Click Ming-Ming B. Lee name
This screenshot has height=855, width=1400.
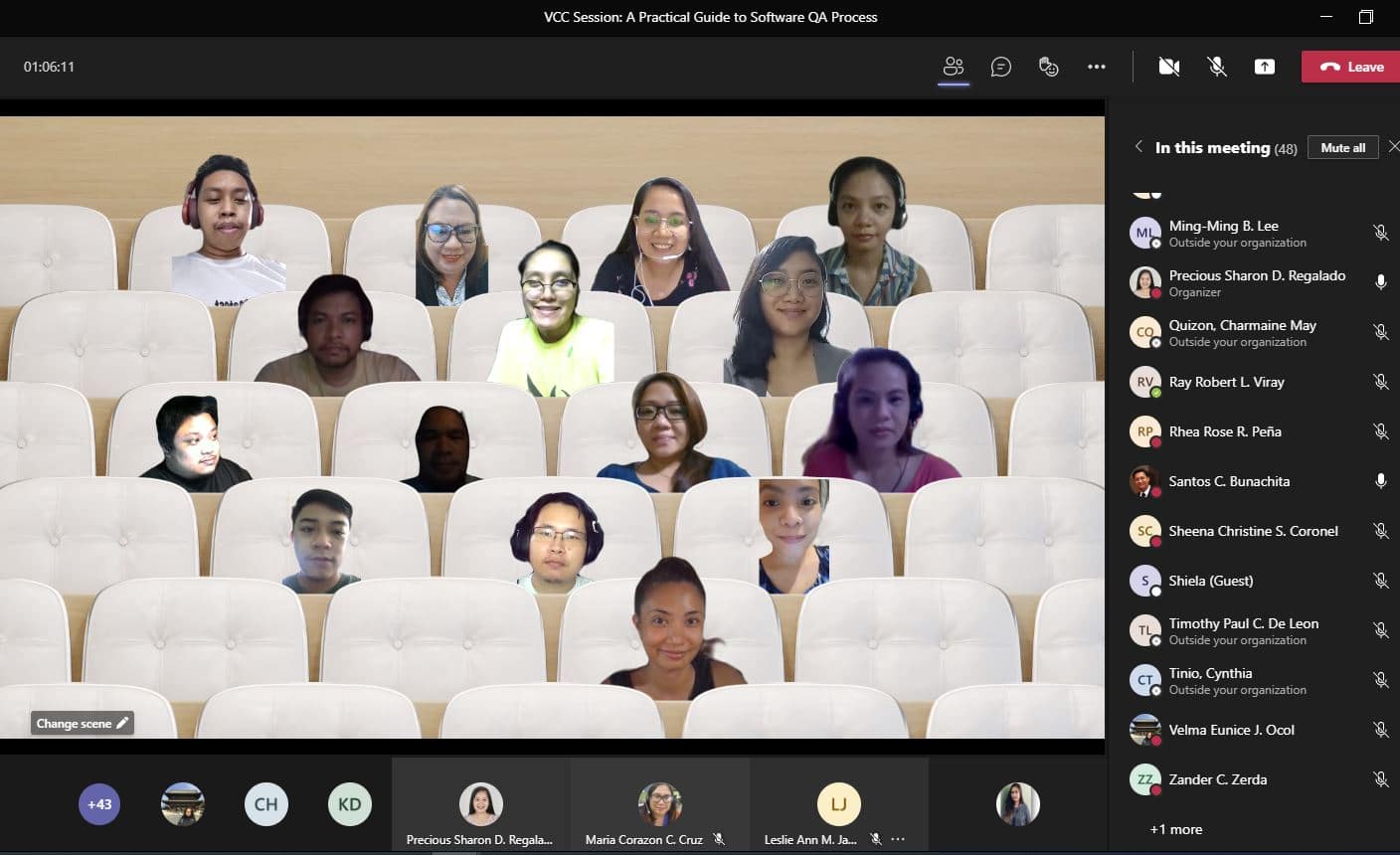[x=1224, y=226]
